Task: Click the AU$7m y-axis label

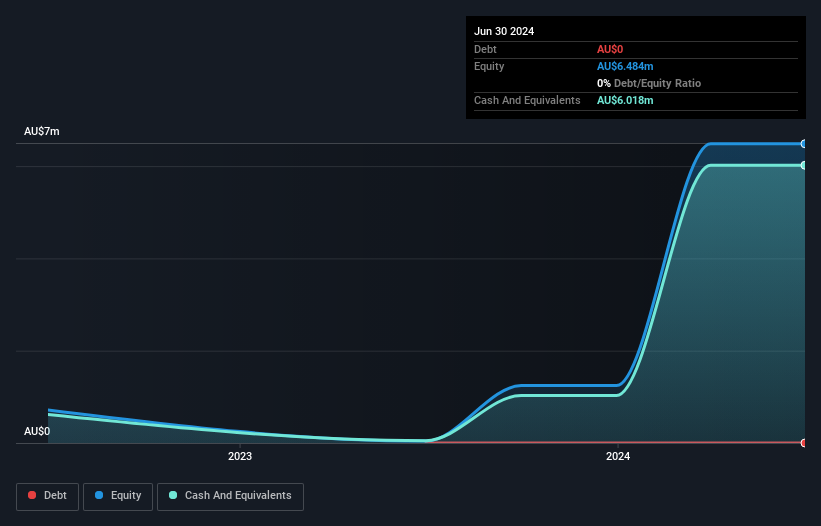Action: [41, 131]
